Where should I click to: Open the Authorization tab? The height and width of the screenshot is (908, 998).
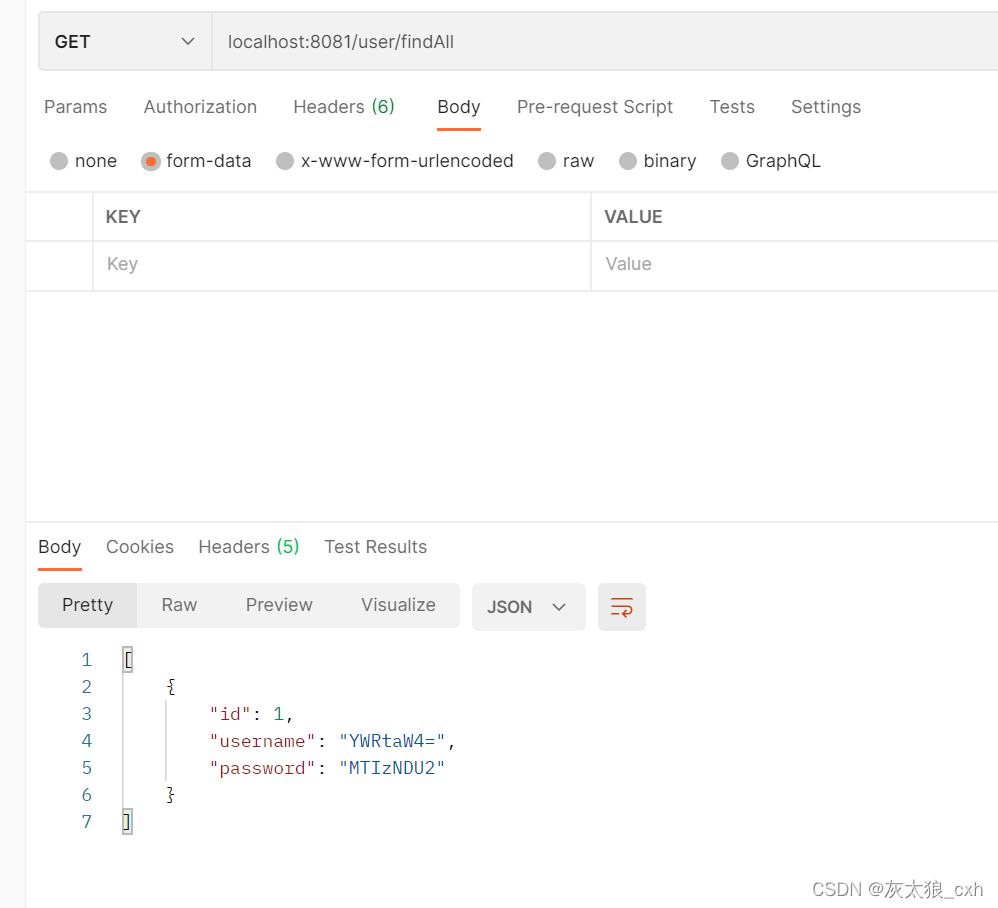coord(200,107)
